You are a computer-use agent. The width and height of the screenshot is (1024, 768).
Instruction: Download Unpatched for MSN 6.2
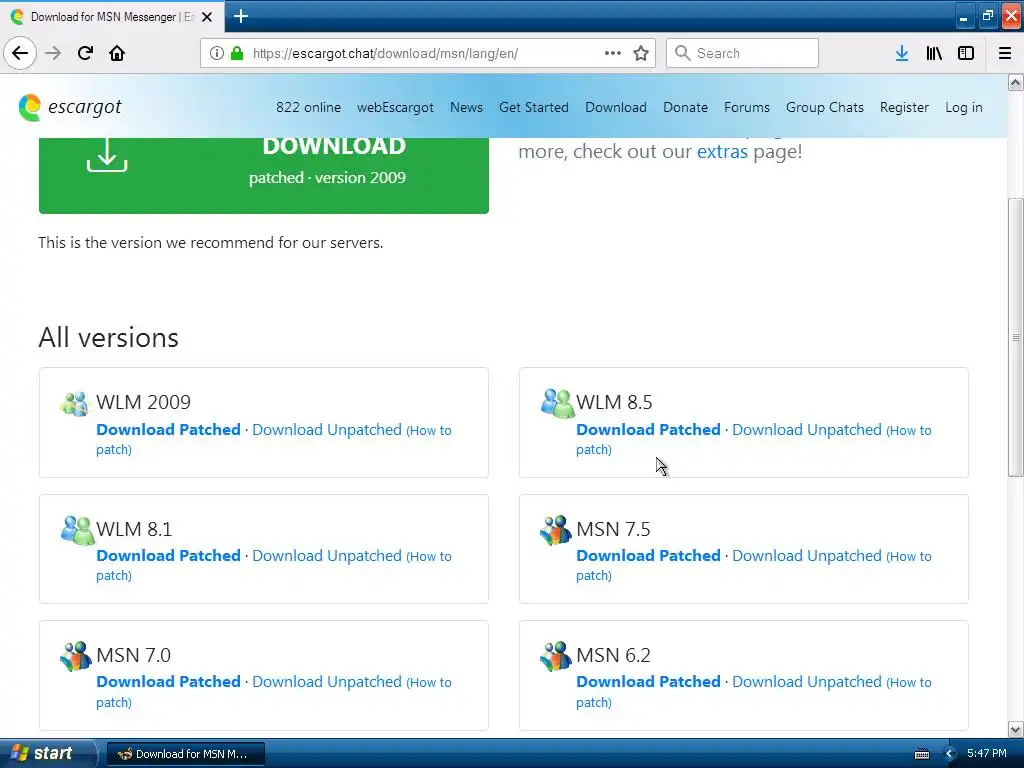[x=807, y=682]
